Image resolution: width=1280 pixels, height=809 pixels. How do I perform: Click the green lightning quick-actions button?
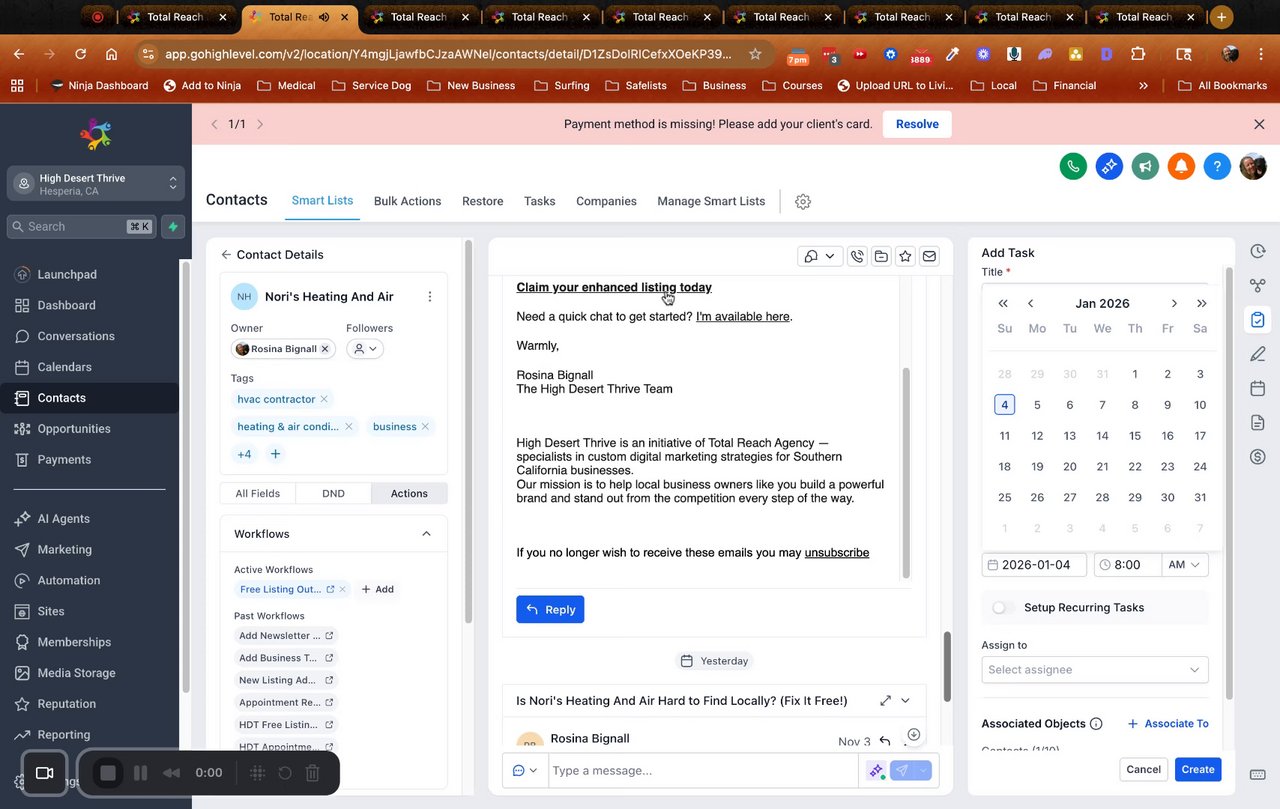[x=173, y=227]
